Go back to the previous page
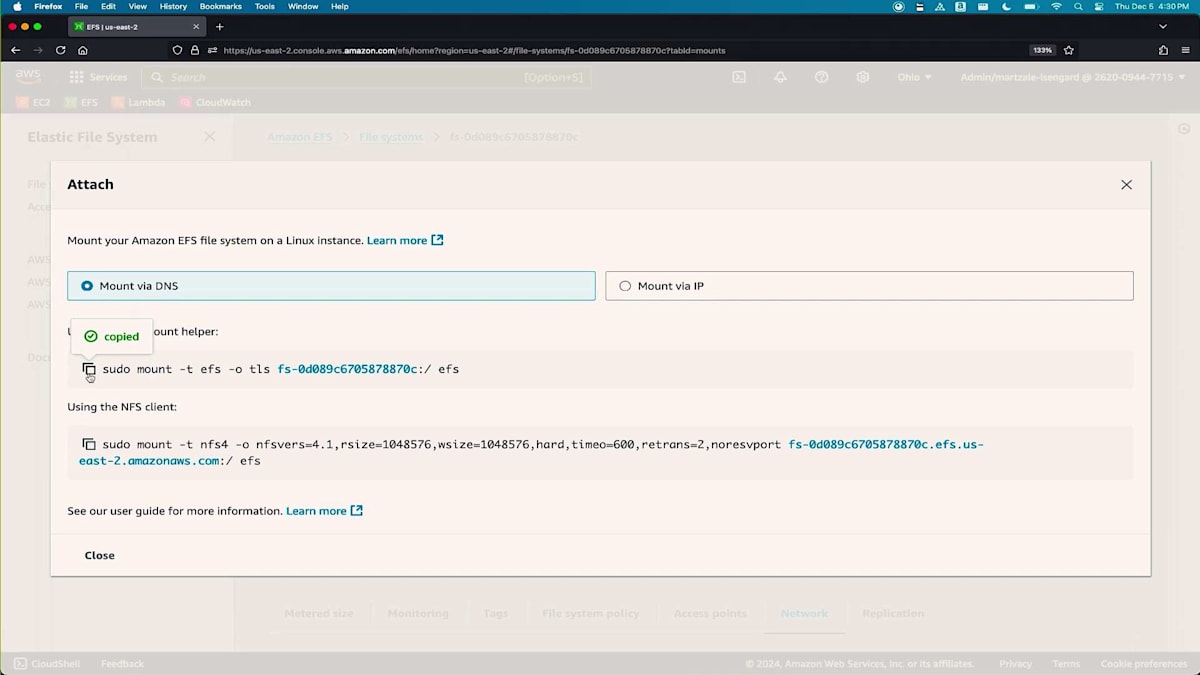1200x675 pixels. pos(15,50)
